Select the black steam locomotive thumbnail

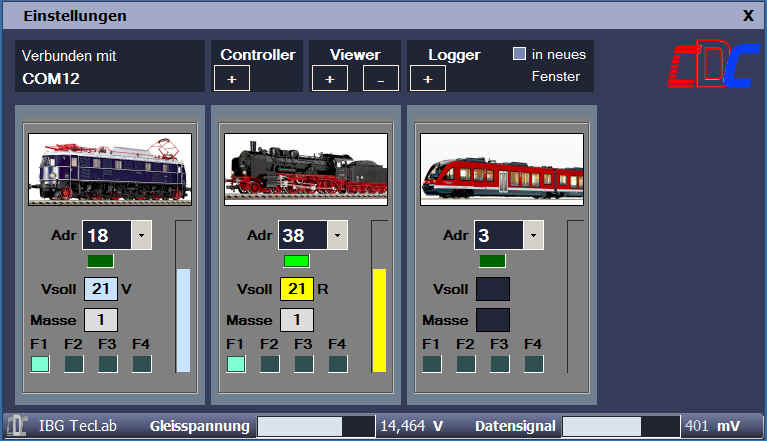[x=306, y=169]
